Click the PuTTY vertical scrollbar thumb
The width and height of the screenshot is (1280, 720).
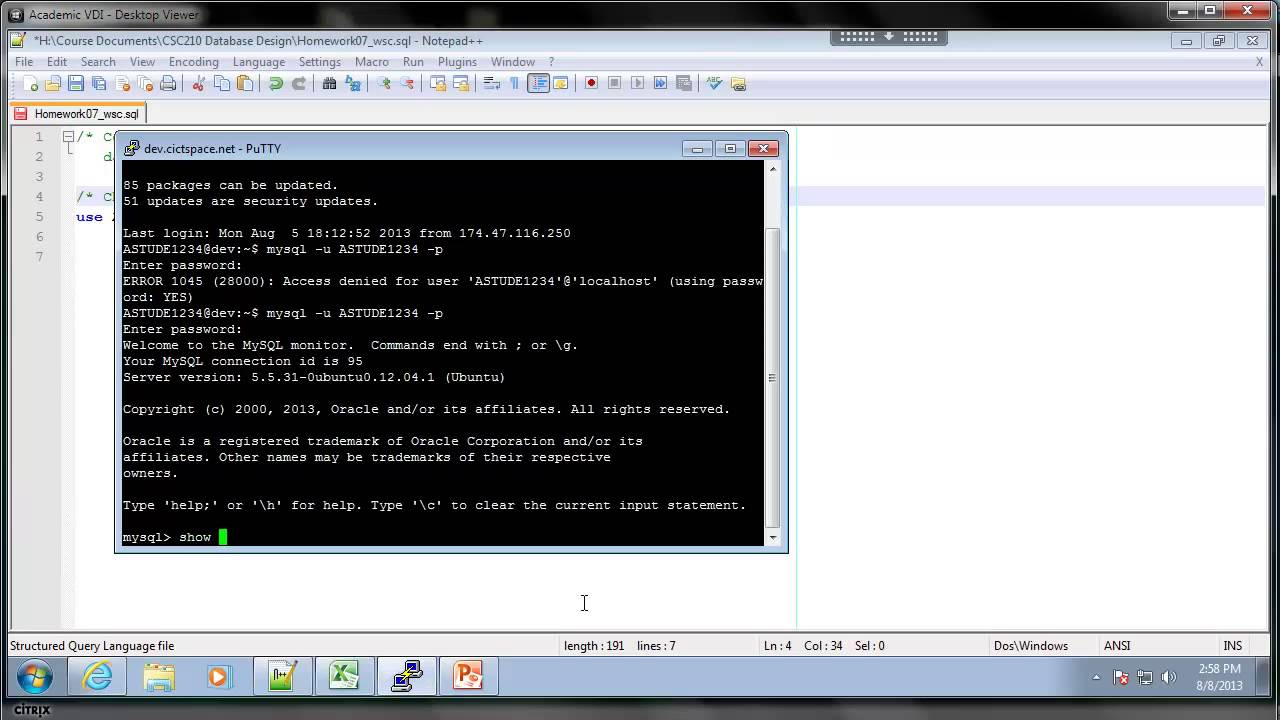[x=772, y=377]
